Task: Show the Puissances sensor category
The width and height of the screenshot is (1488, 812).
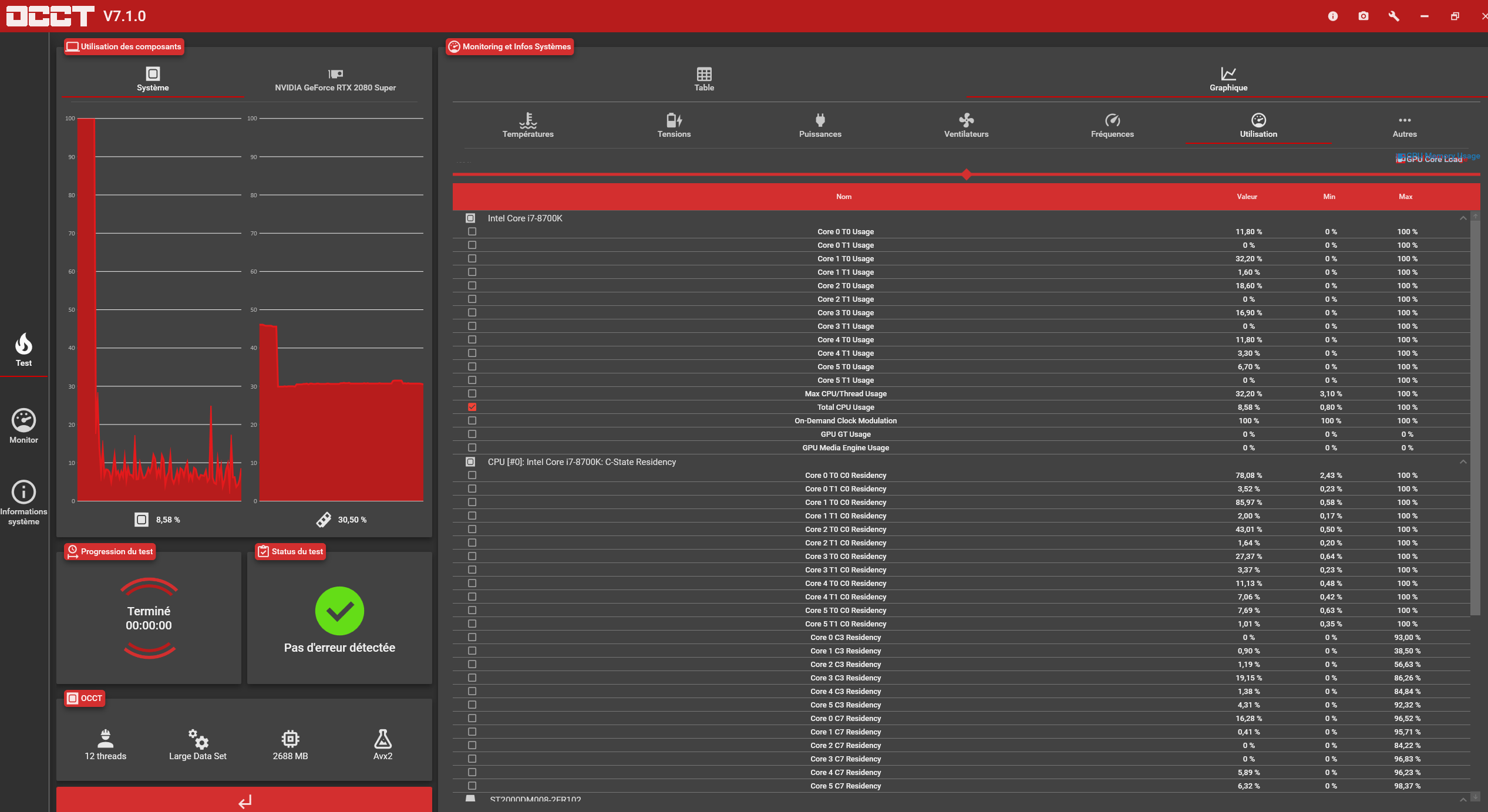Action: tap(820, 126)
